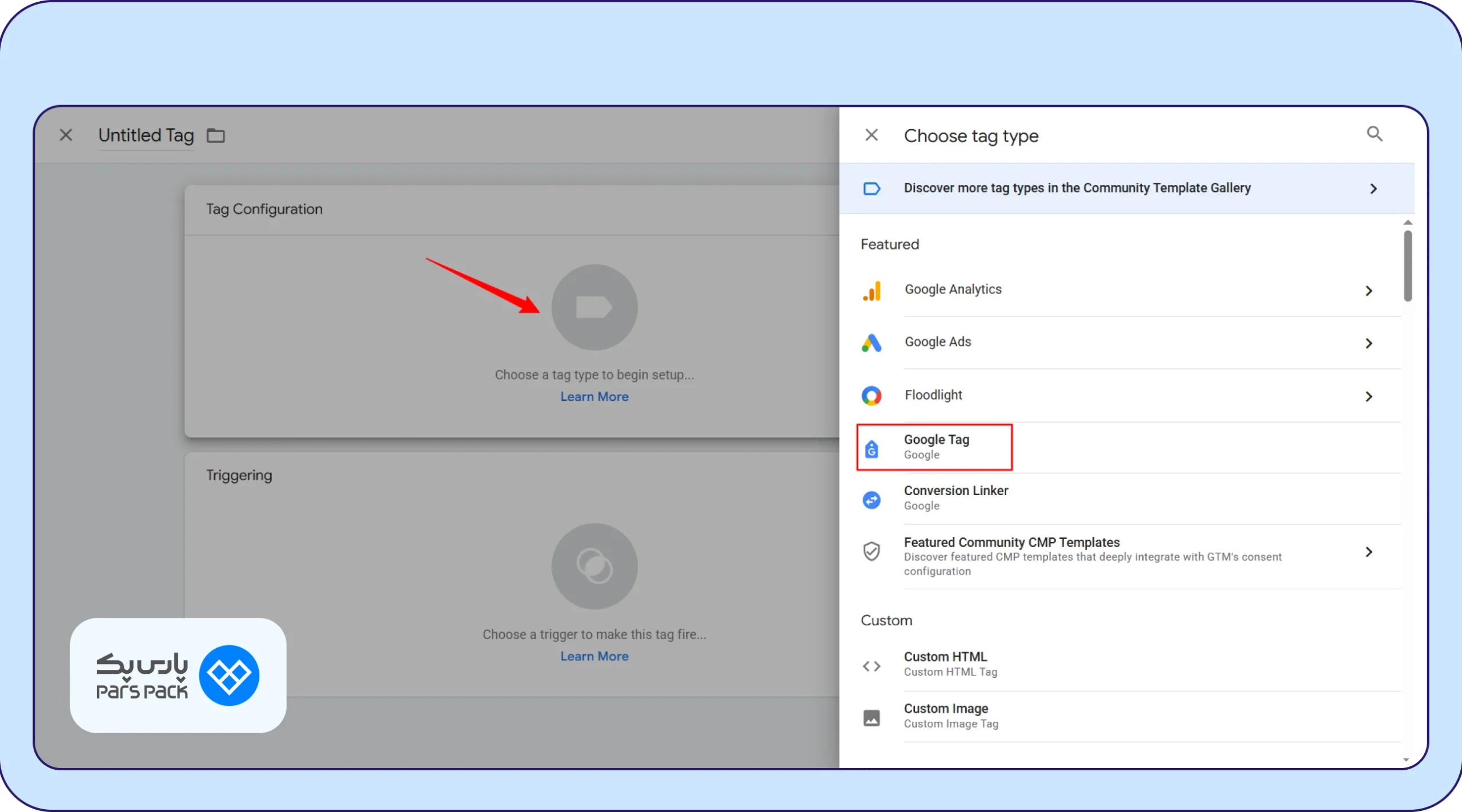Click the CMP Templates shield icon
This screenshot has width=1462, height=812.
click(871, 552)
